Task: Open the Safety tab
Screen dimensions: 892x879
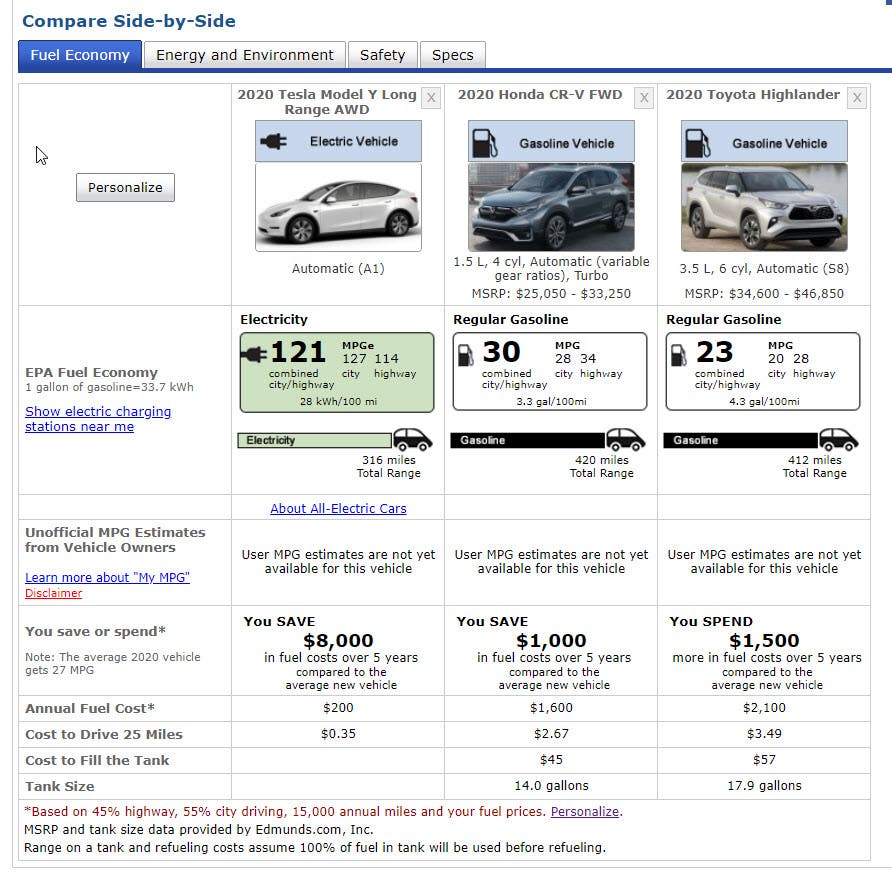Action: [383, 55]
